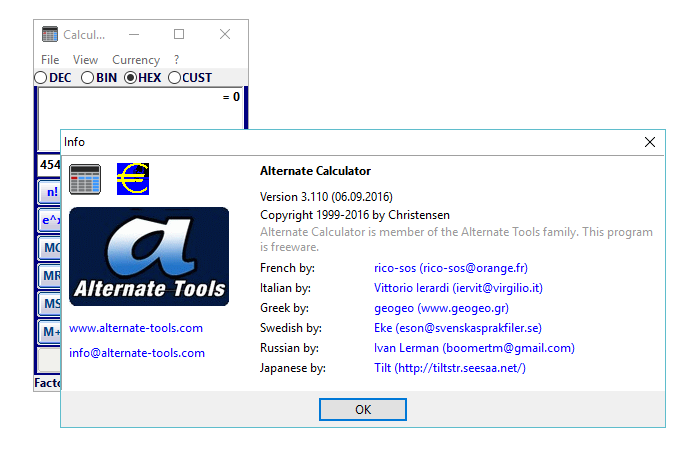Image resolution: width=694 pixels, height=461 pixels.
Task: Click the Italian translator Vittorio Ierardi link
Action: coord(459,288)
